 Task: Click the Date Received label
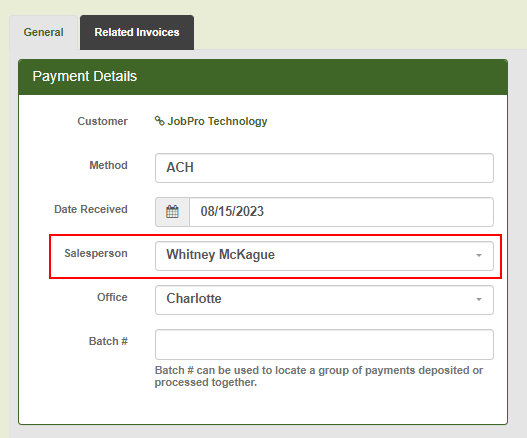click(x=91, y=209)
